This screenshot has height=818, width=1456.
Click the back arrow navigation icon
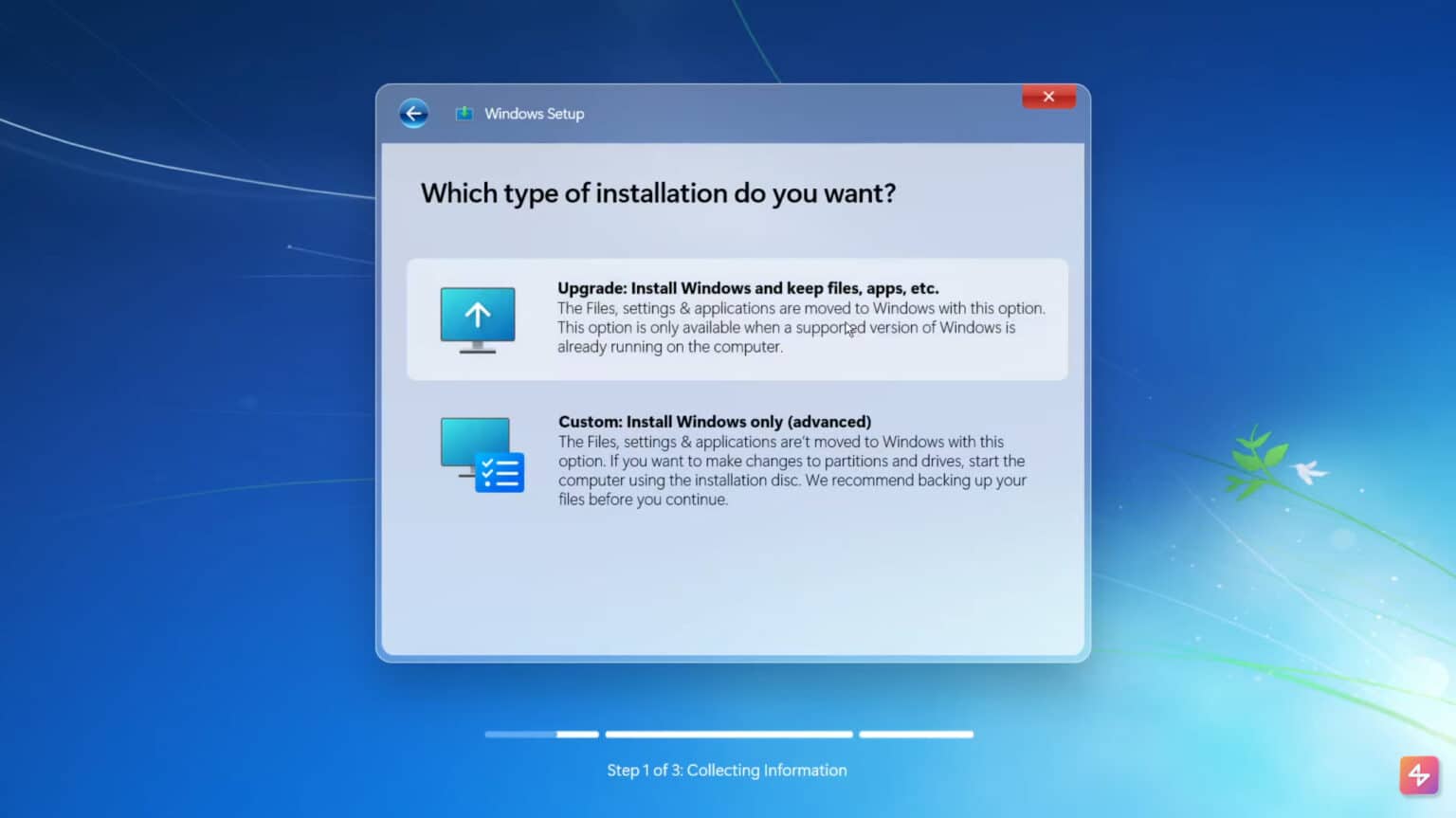(x=414, y=113)
